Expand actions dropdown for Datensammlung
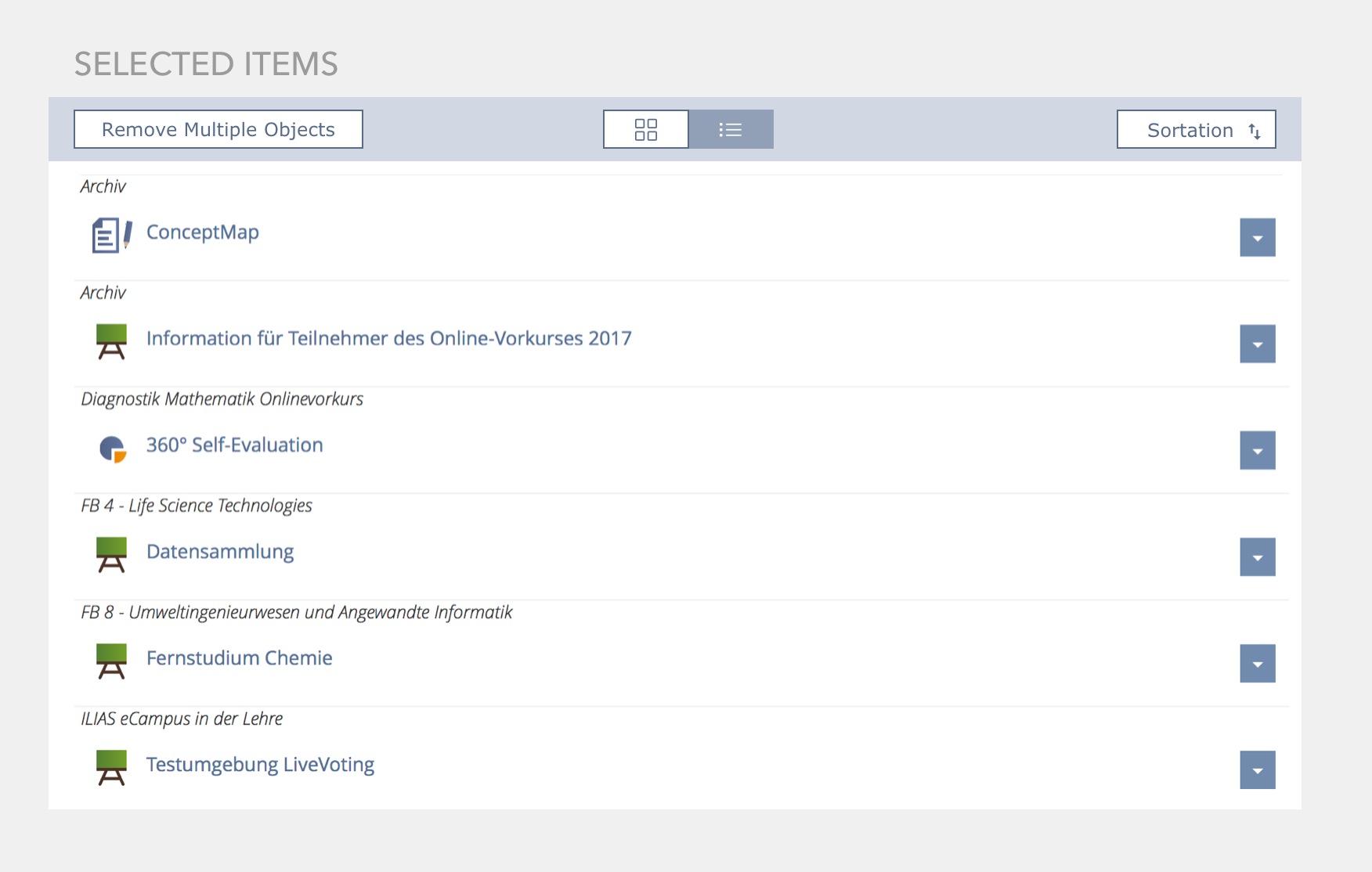The height and width of the screenshot is (872, 1372). 1257,557
